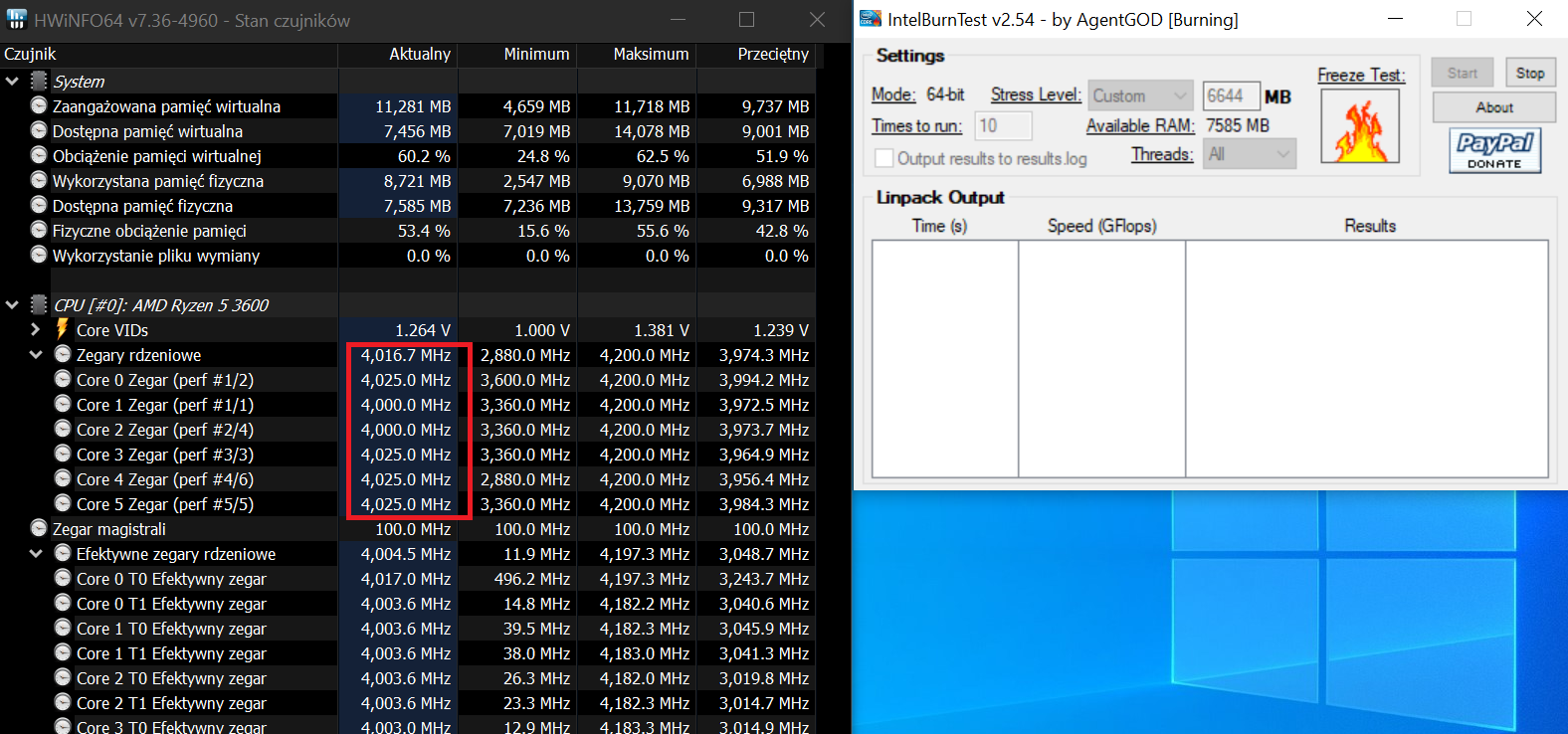Click clock icon beside Core 5 Zegar
This screenshot has width=1568, height=734.
[63, 503]
